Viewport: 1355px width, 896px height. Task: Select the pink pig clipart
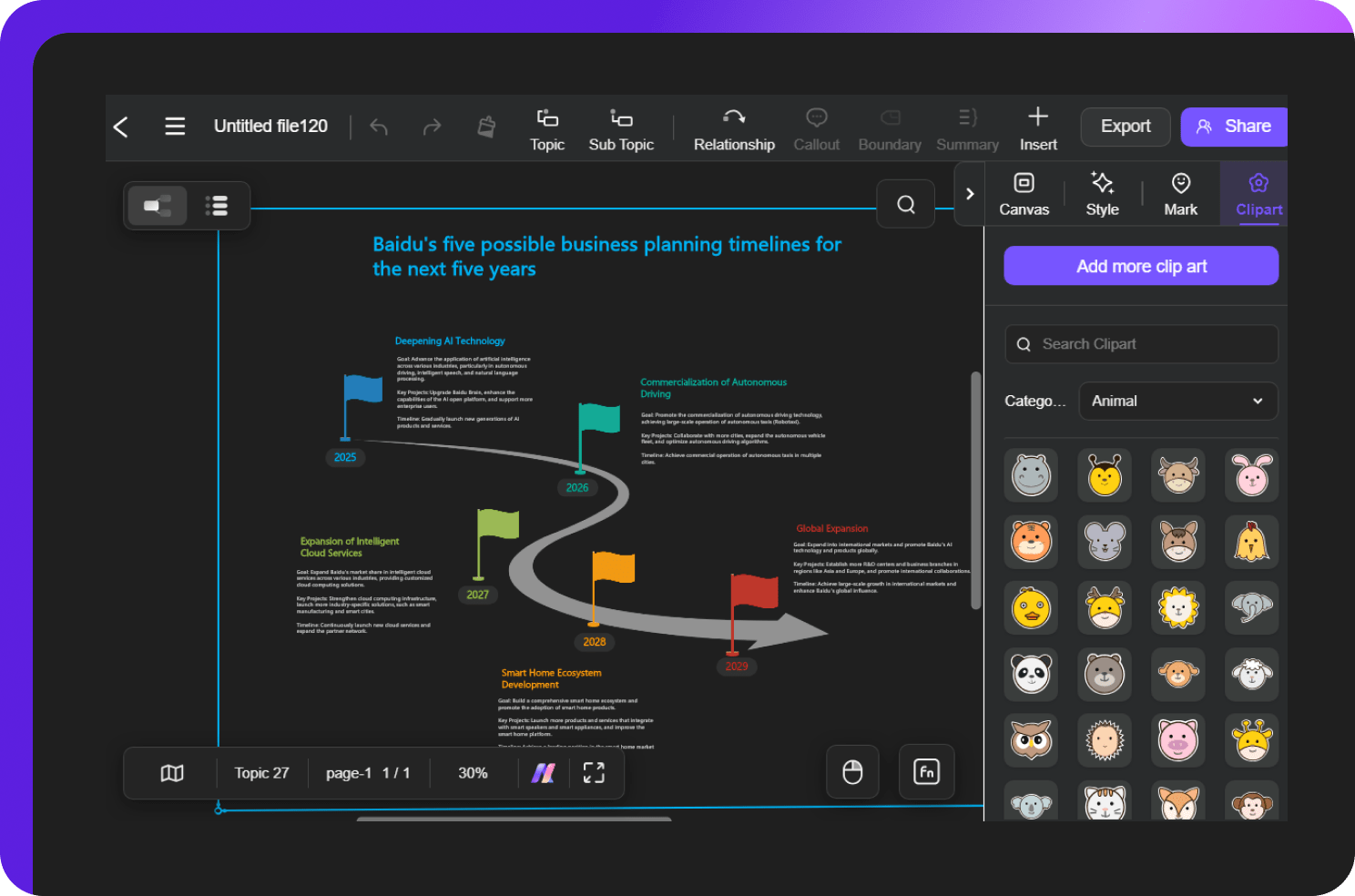pos(1178,740)
